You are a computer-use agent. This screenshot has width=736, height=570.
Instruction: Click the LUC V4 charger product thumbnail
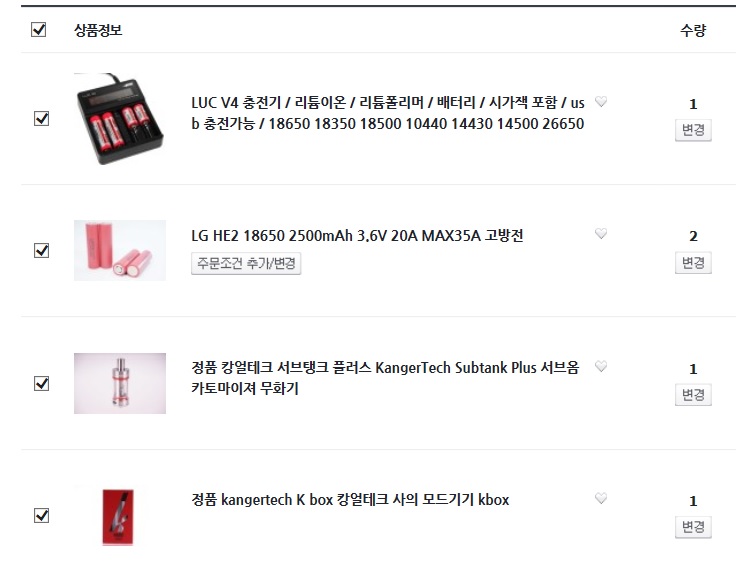(x=120, y=118)
